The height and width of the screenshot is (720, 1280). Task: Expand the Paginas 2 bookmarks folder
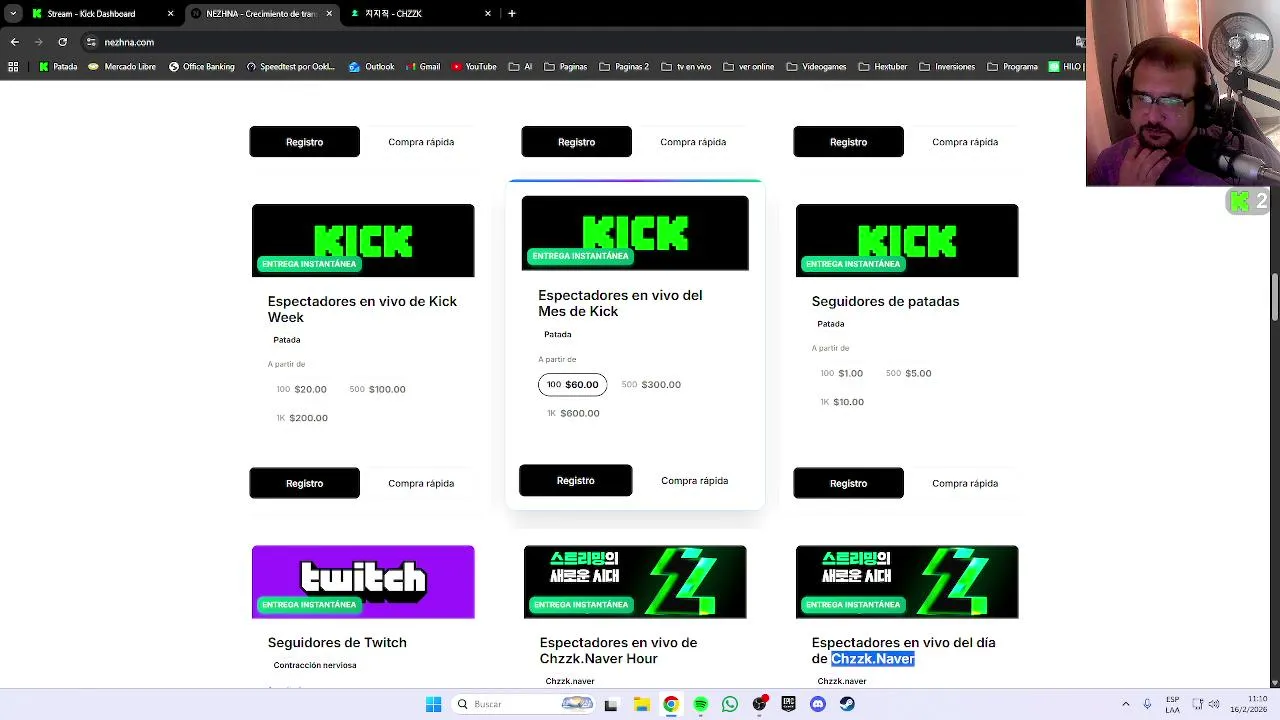(x=624, y=67)
